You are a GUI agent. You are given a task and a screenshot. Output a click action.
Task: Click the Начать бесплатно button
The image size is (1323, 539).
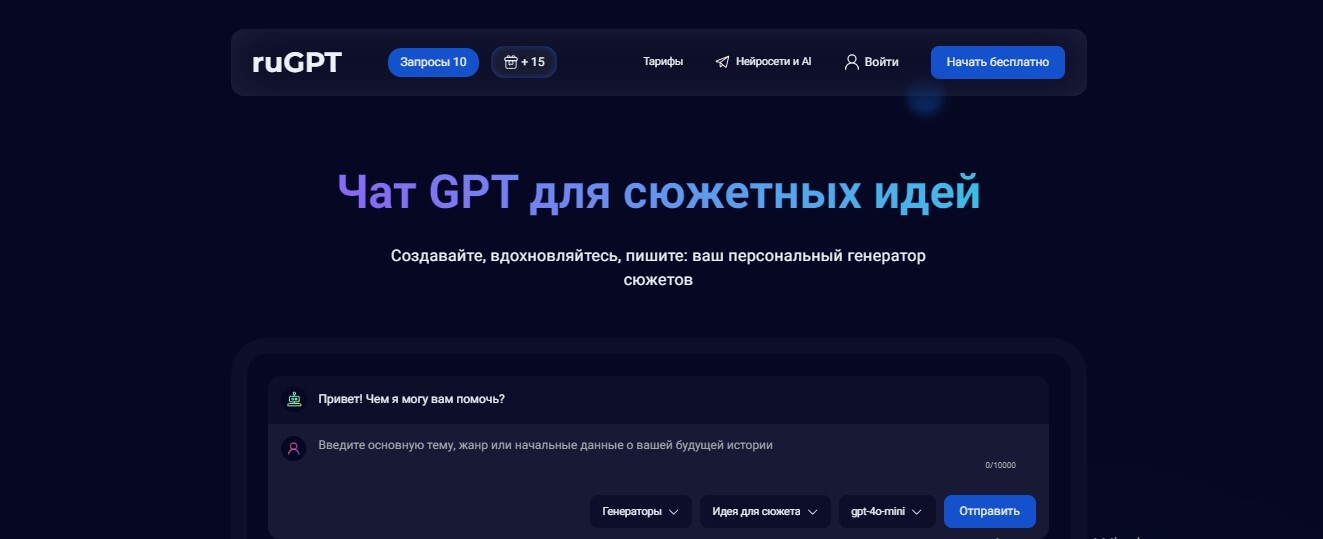coord(997,62)
